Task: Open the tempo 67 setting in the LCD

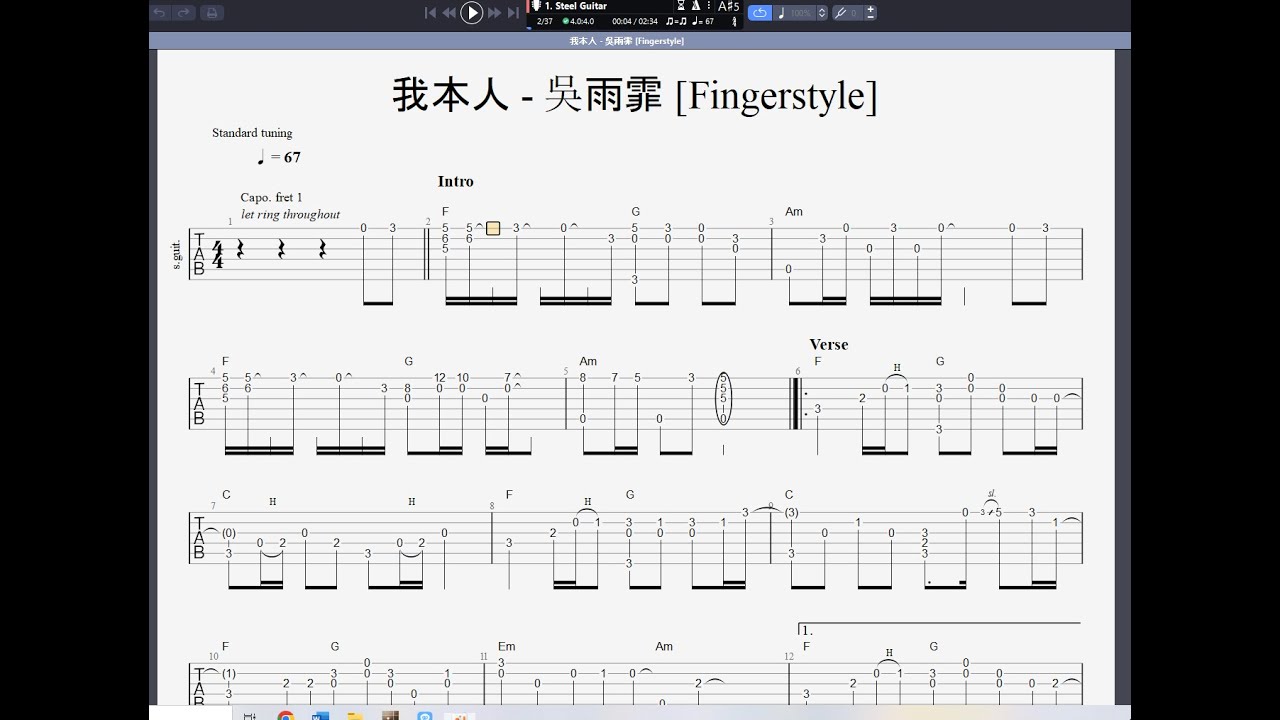Action: click(x=704, y=21)
